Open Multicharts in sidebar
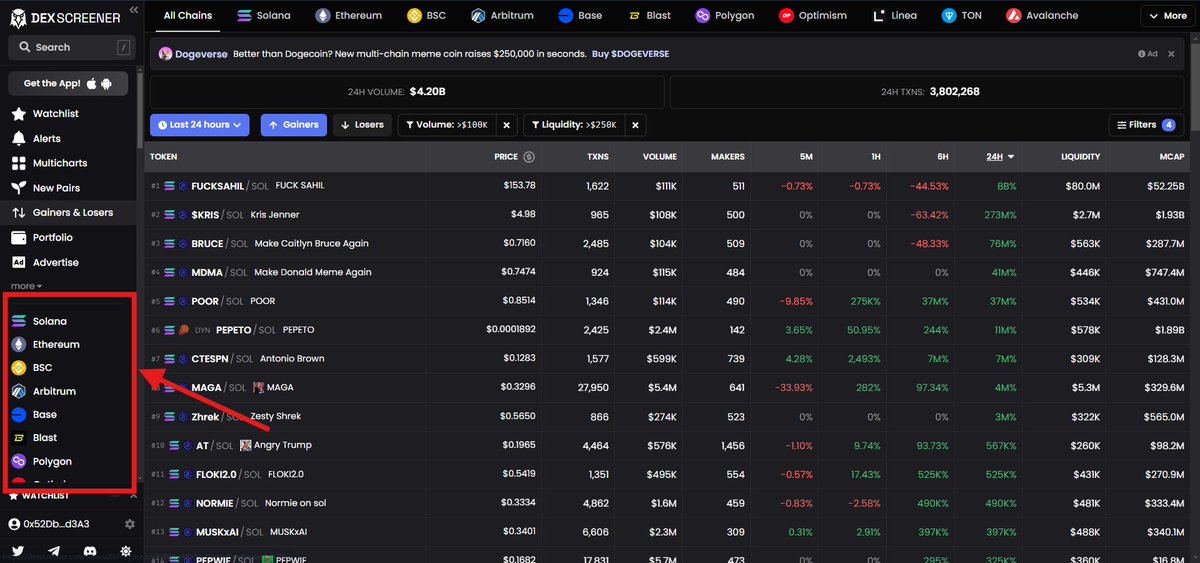This screenshot has height=563, width=1200. click(70, 163)
